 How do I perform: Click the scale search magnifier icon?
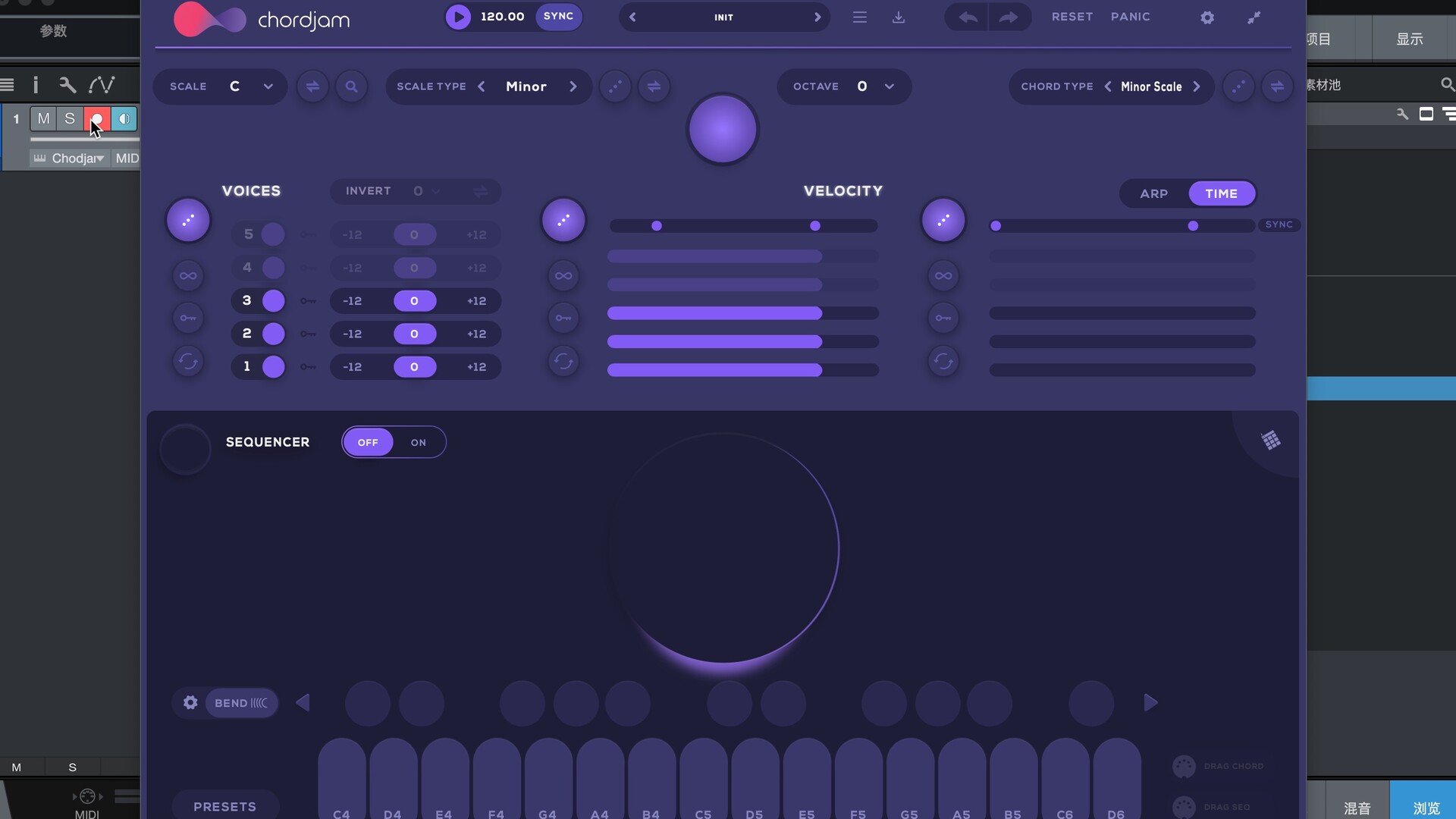[x=351, y=86]
